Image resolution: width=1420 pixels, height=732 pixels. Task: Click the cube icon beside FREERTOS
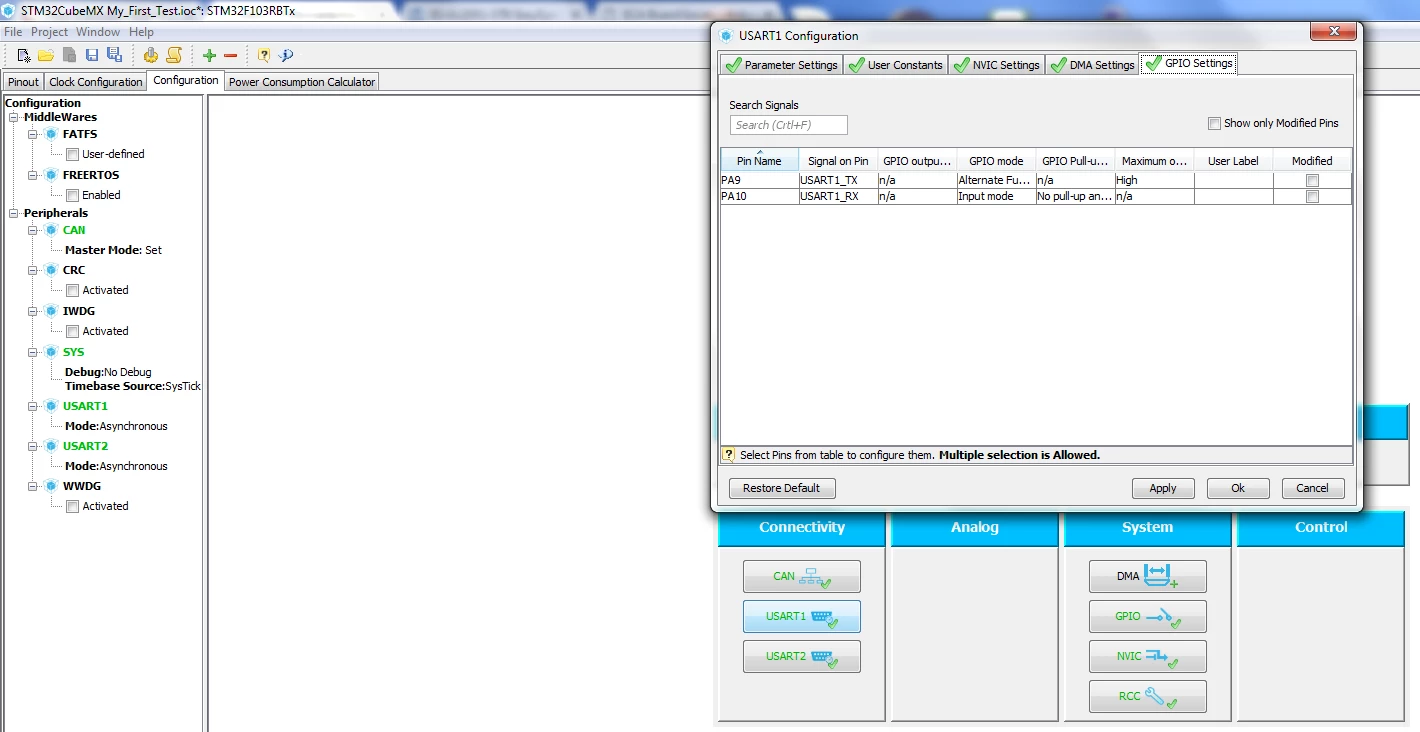point(51,175)
